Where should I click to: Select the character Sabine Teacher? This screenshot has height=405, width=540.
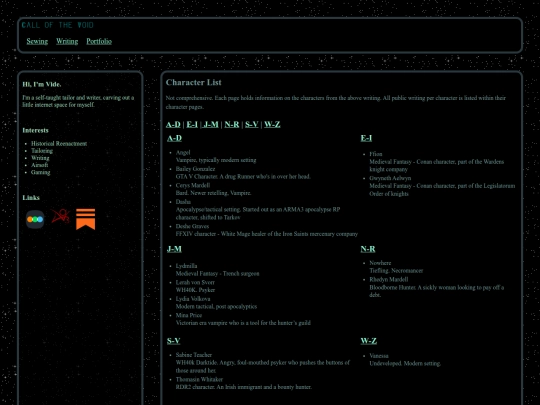pyautogui.click(x=194, y=355)
